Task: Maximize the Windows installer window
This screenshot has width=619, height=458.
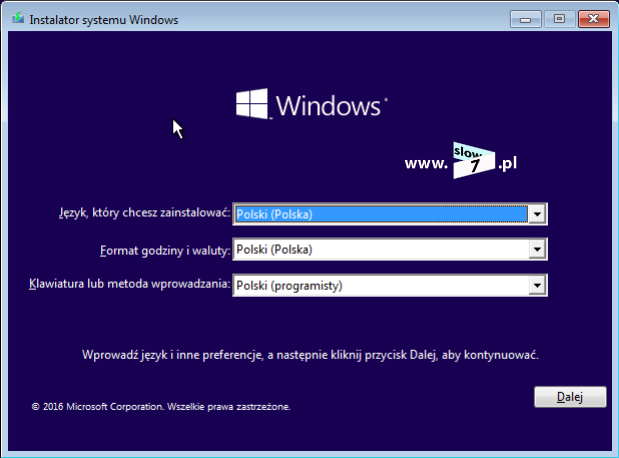Action: (559, 19)
